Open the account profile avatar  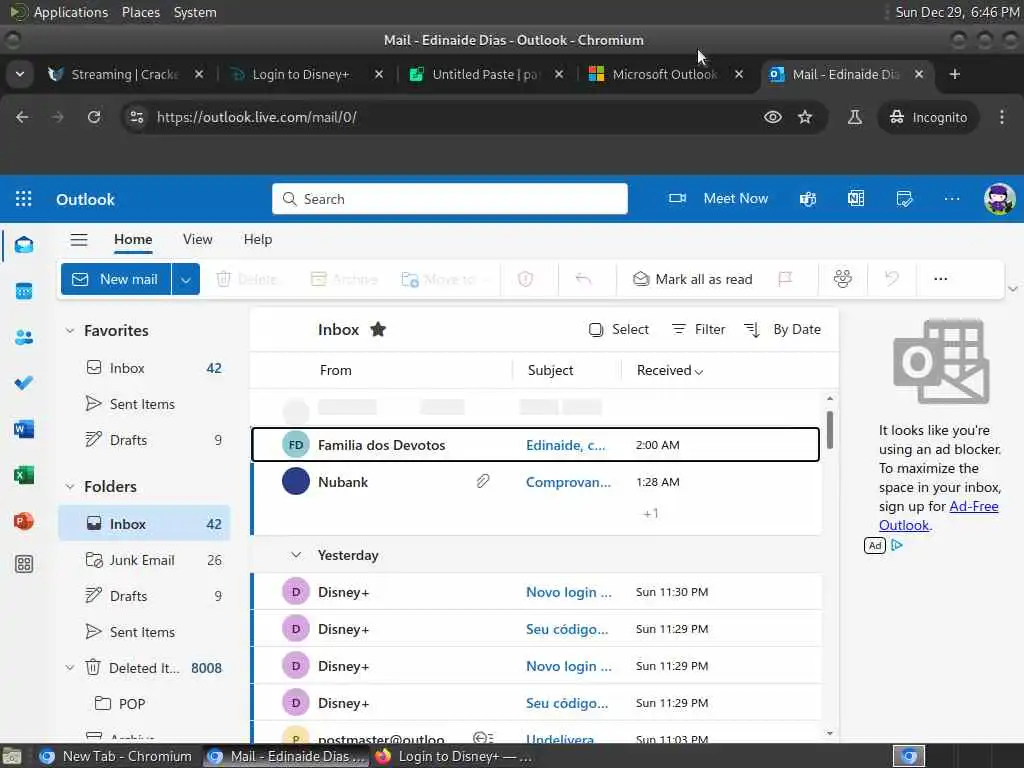pyautogui.click(x=999, y=199)
